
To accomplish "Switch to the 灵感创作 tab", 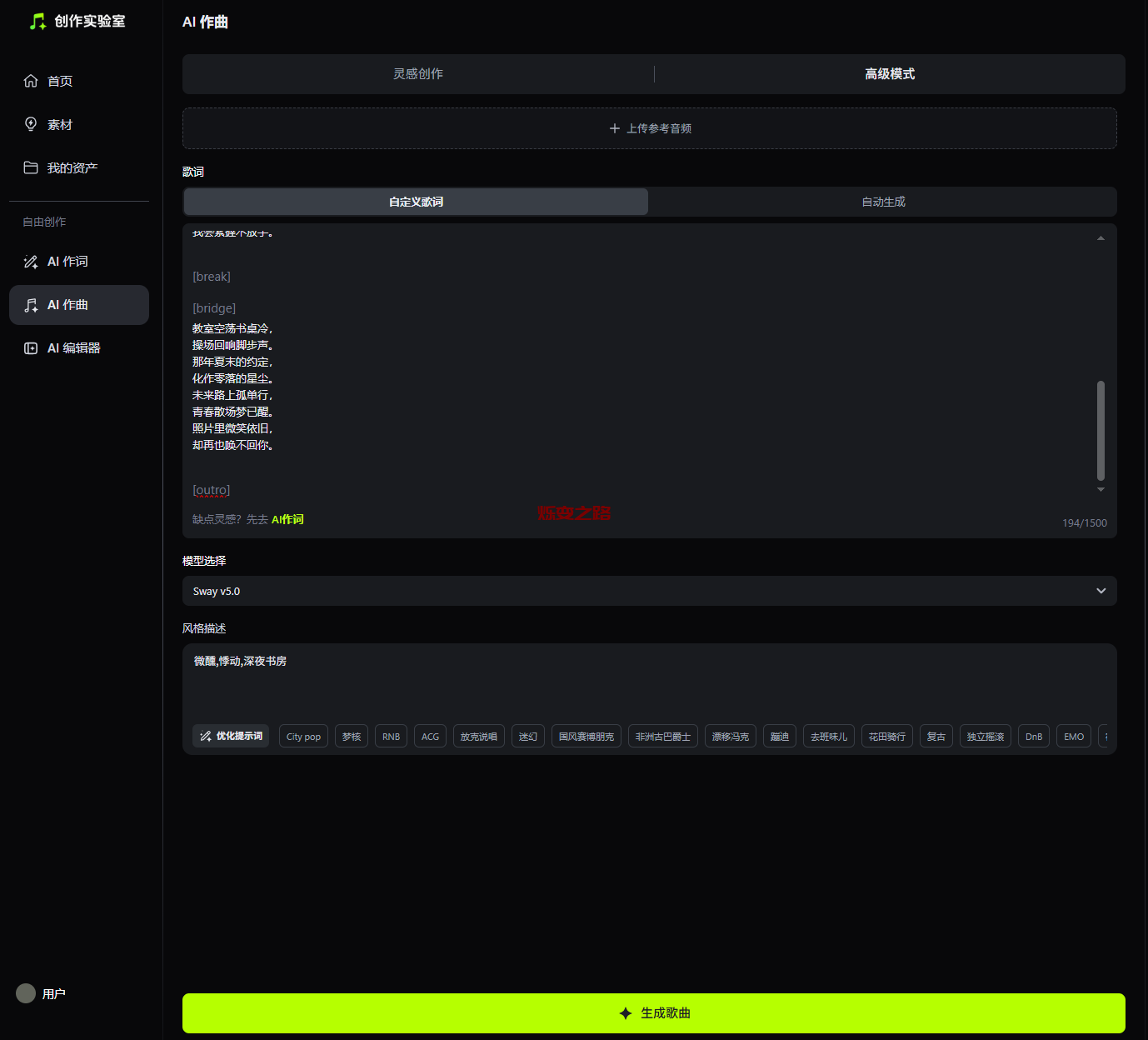I will pos(418,74).
